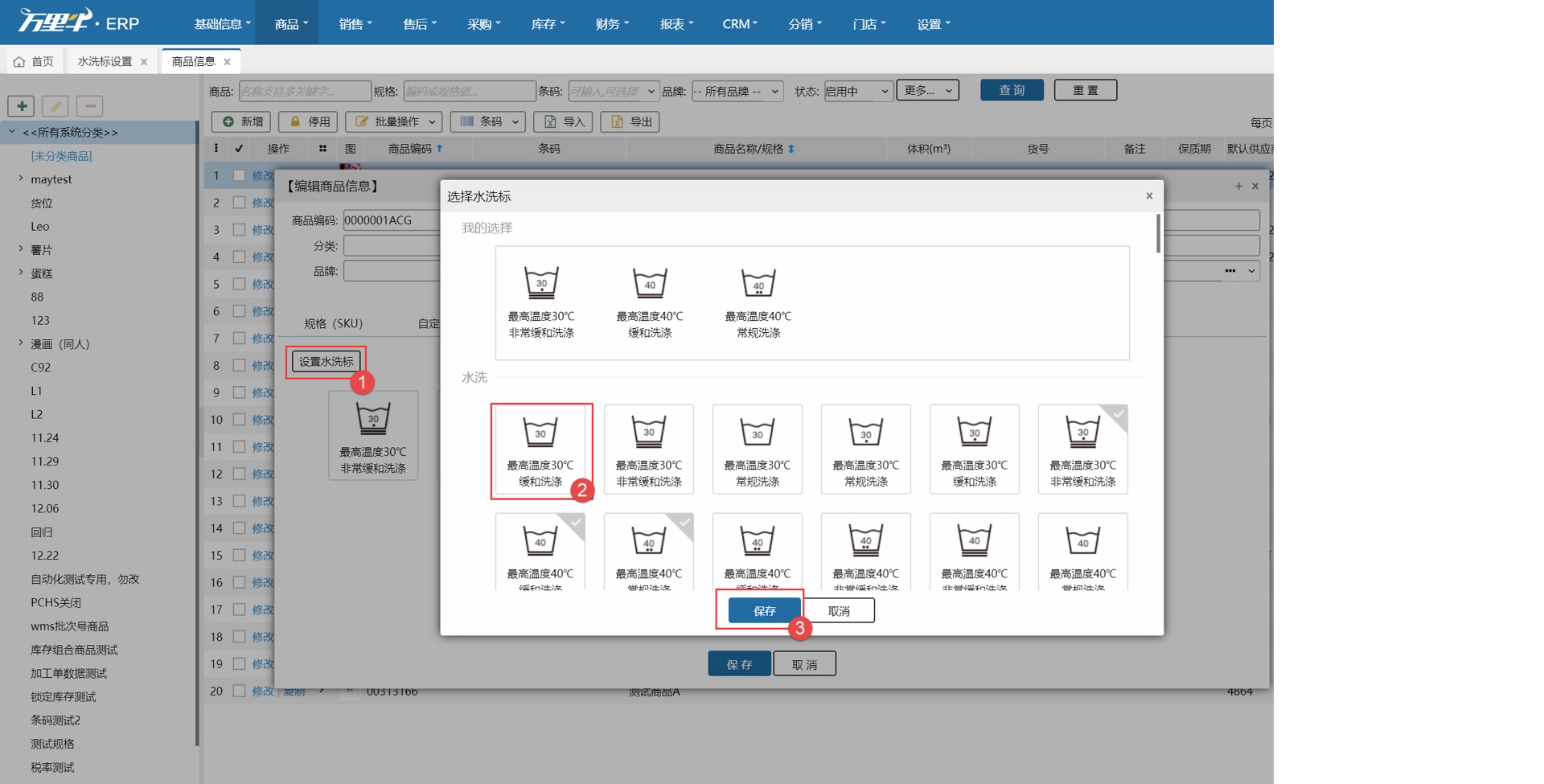Select the checked 30°C 非常缓和洗涤 tile under 水洗
Viewport: 1544px width, 784px height.
pos(1082,449)
